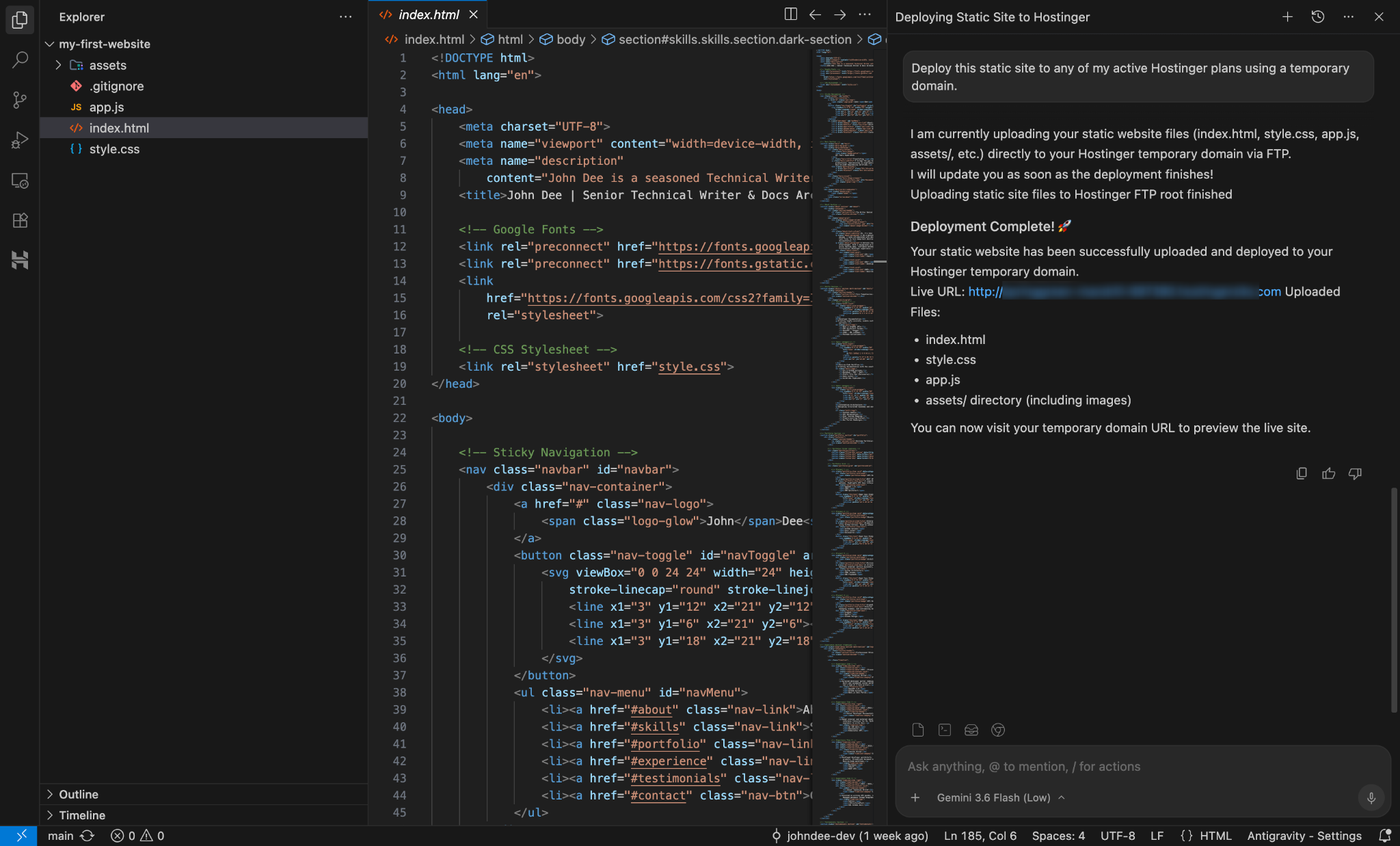
Task: Click the browser icon above chat input
Action: 998,730
